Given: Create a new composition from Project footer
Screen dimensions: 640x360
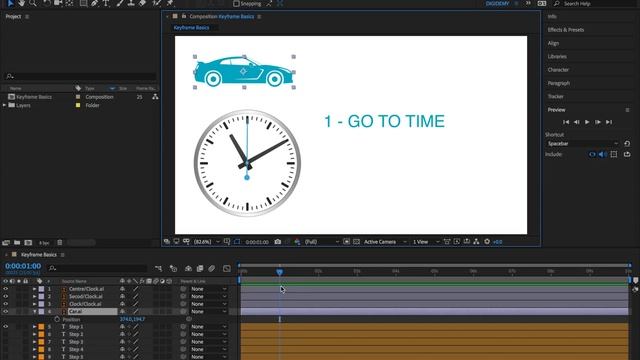Looking at the screenshot, I should pos(28,242).
